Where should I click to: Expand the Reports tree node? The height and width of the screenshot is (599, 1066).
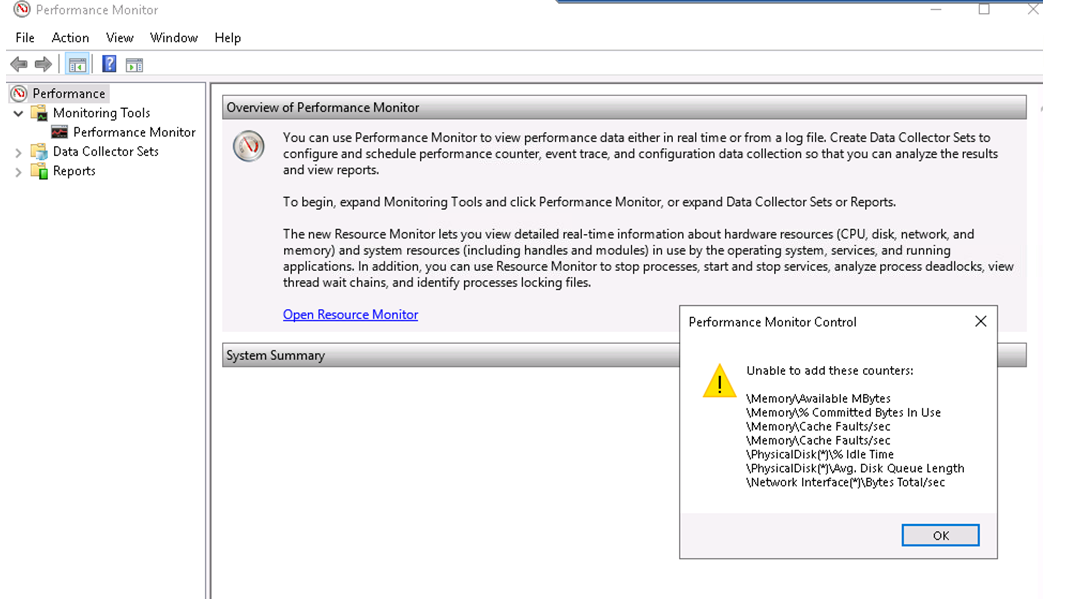pyautogui.click(x=18, y=171)
